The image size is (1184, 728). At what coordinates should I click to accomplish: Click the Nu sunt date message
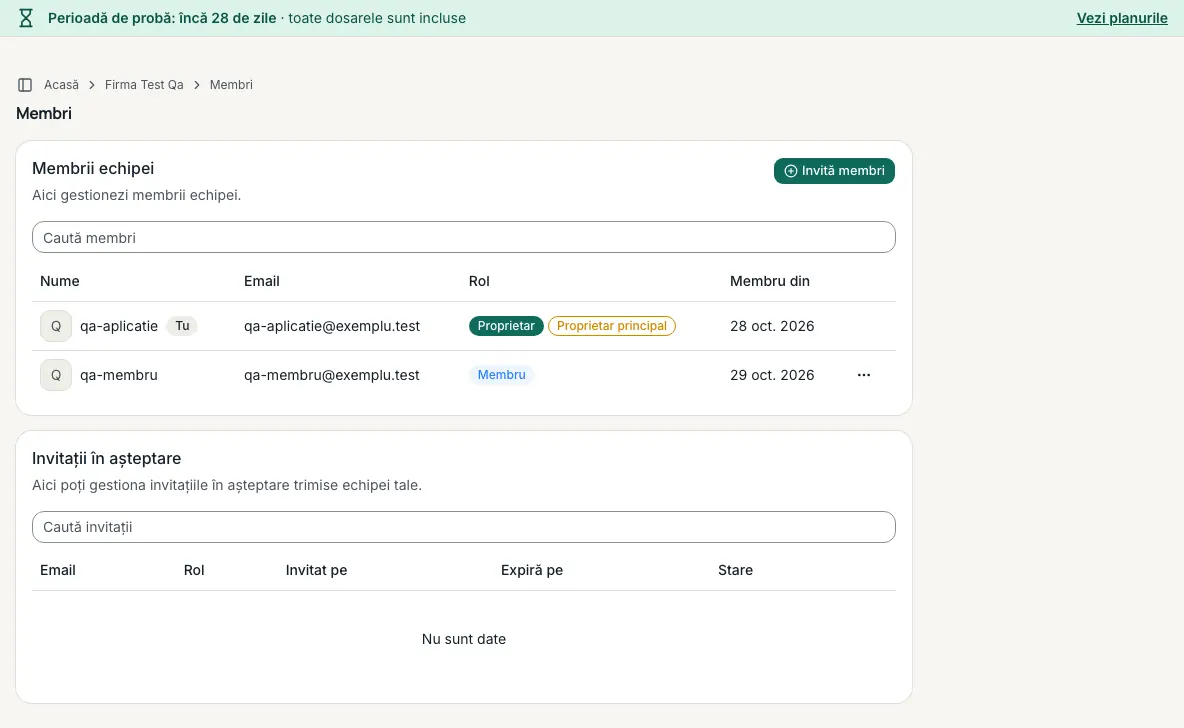[x=464, y=639]
